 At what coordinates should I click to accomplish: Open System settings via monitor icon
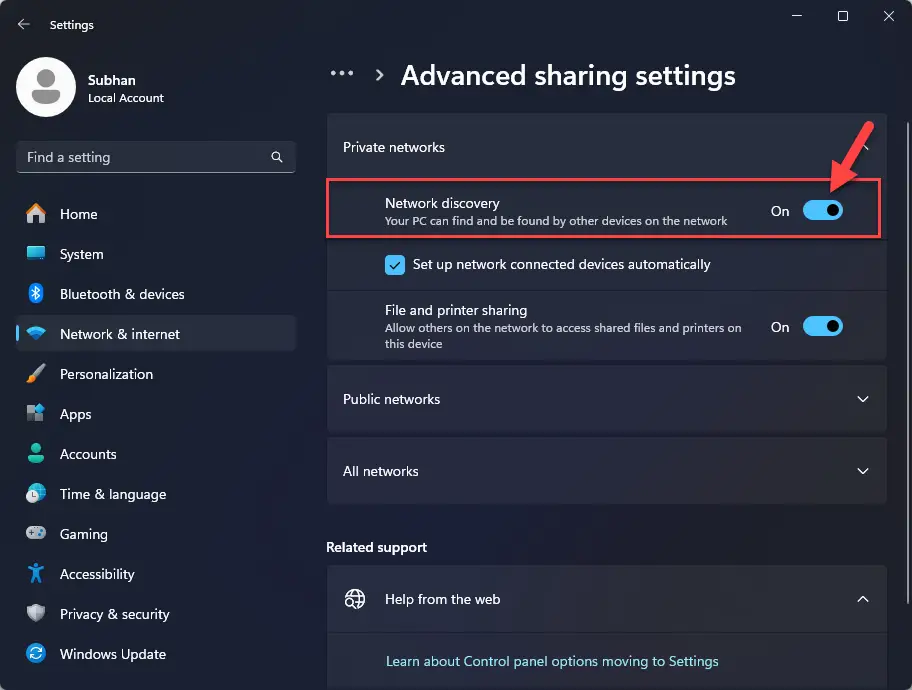point(36,254)
